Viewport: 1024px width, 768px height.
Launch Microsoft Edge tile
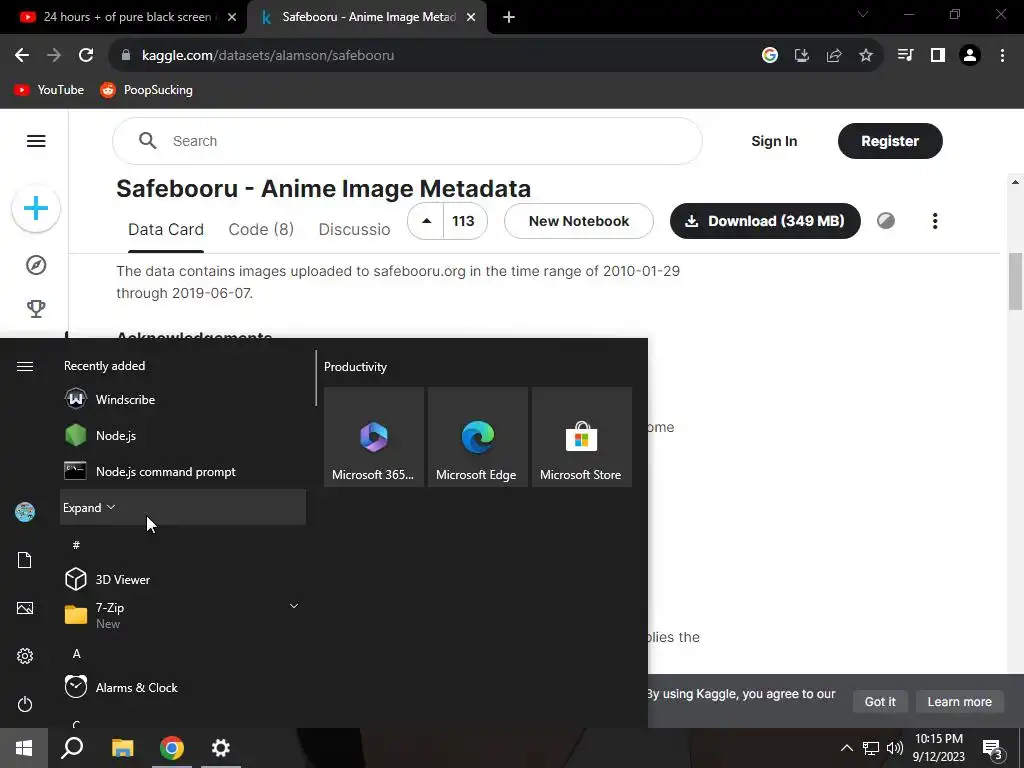[477, 437]
